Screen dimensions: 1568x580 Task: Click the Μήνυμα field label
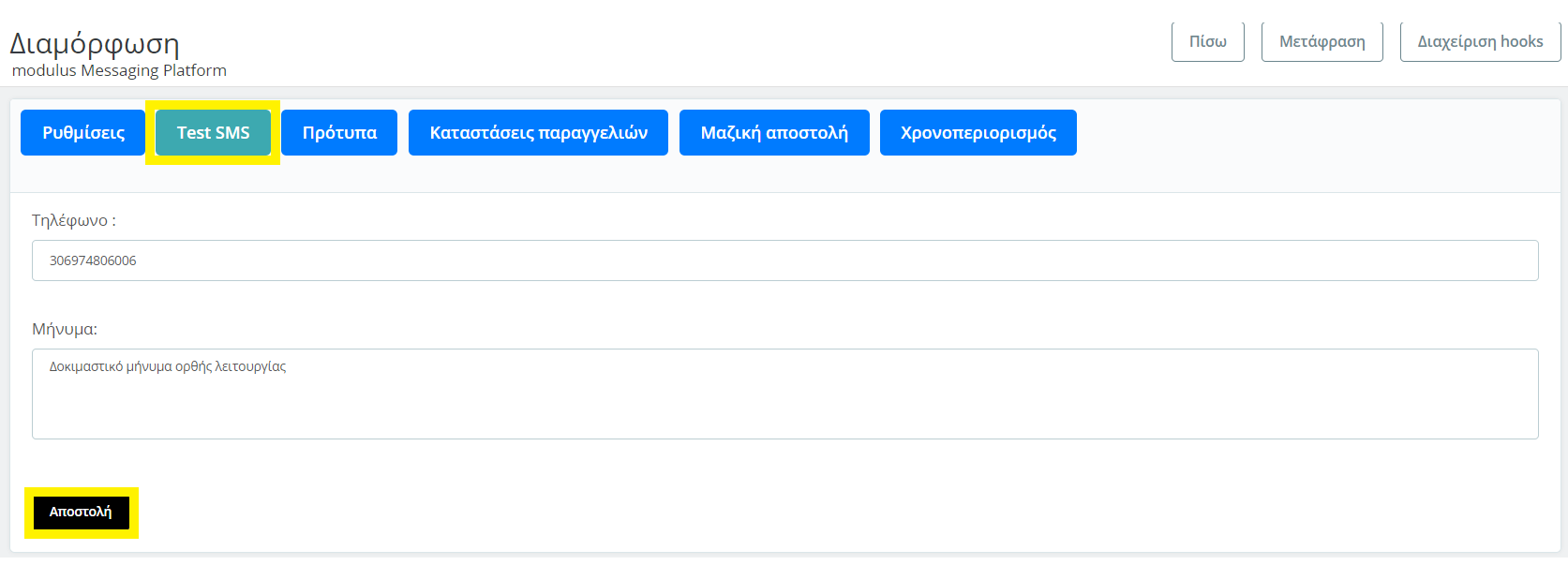(x=64, y=329)
